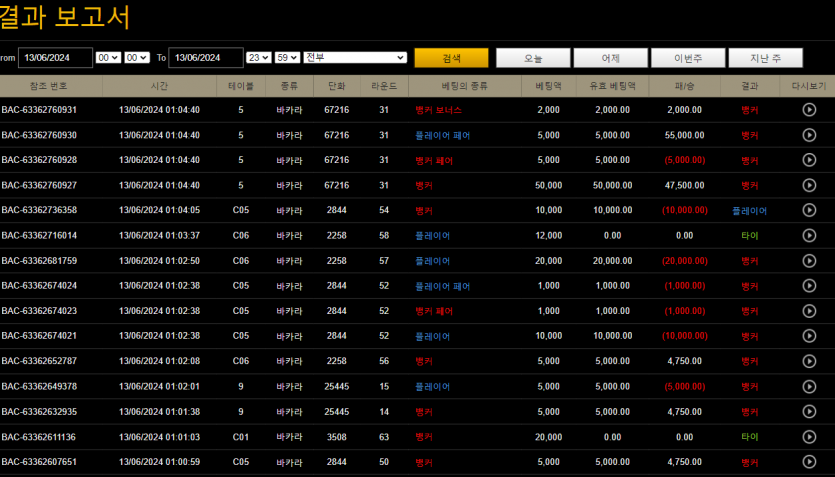Click the 유효 베팅액 column header
Screen dimensions: 835x477
pos(612,86)
